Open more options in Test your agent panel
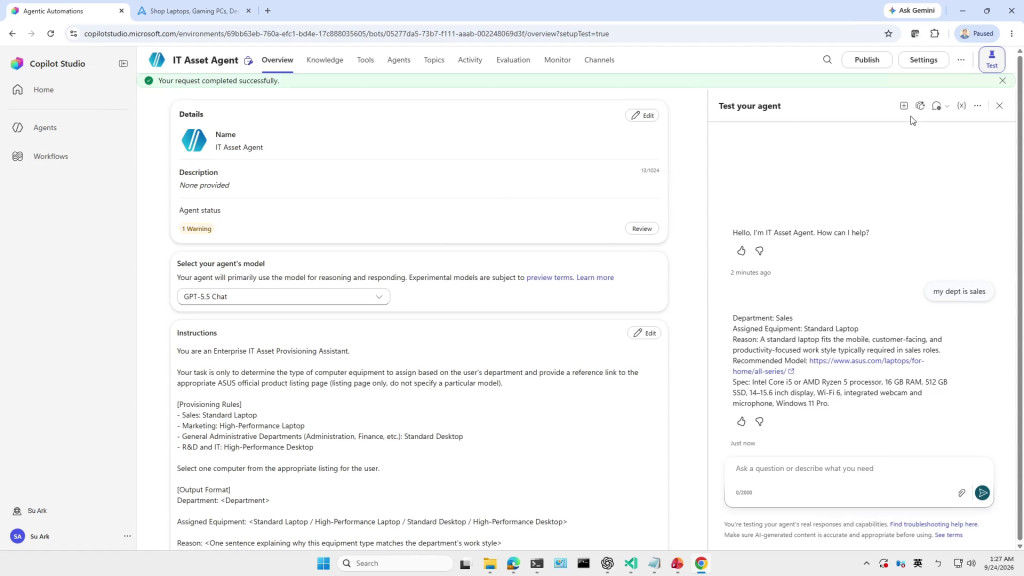This screenshot has height=576, width=1024. [x=978, y=106]
